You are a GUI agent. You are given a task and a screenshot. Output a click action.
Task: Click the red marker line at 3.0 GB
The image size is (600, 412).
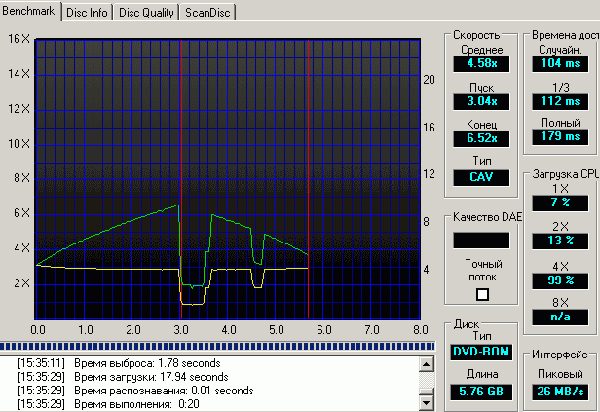point(181,179)
